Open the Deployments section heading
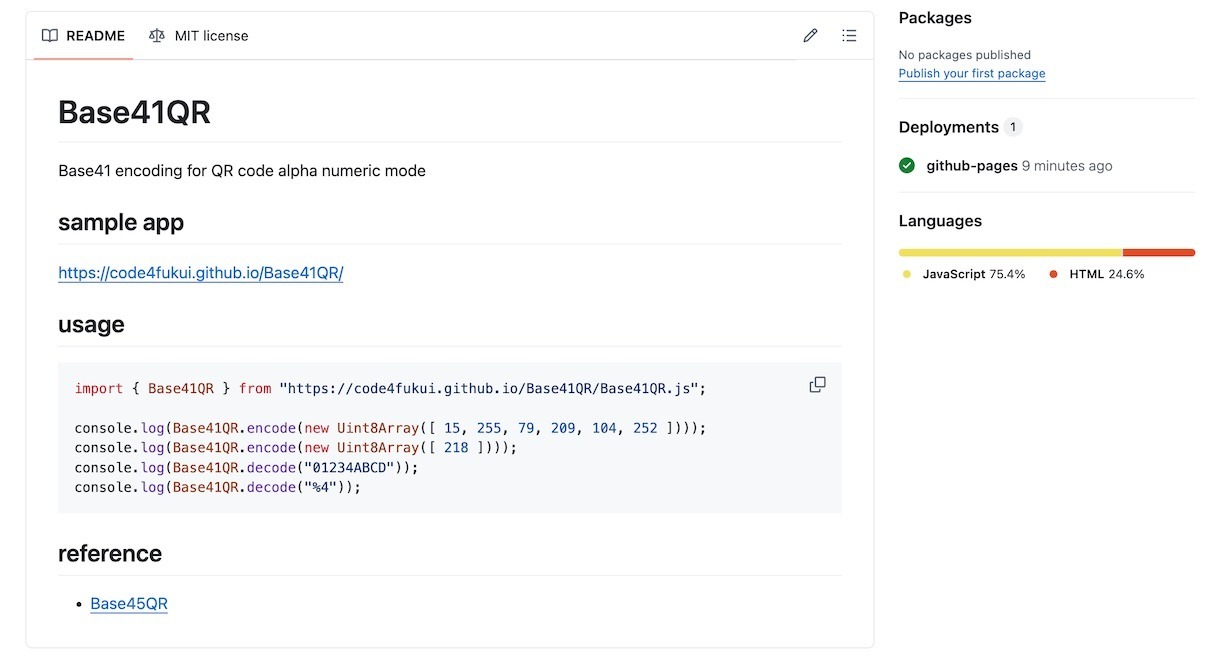Image resolution: width=1220 pixels, height=666 pixels. click(x=948, y=127)
